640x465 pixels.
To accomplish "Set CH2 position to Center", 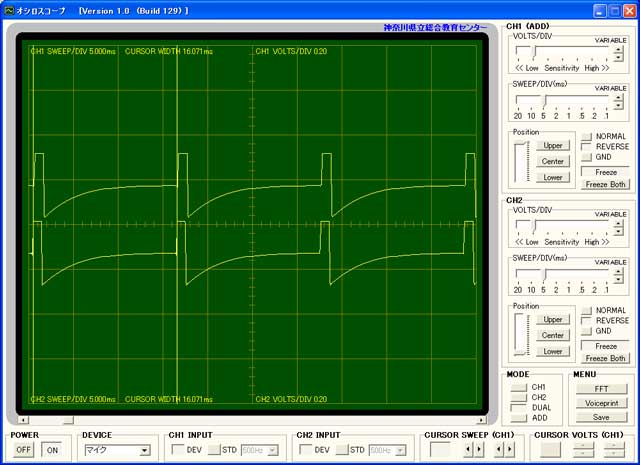I will (553, 335).
